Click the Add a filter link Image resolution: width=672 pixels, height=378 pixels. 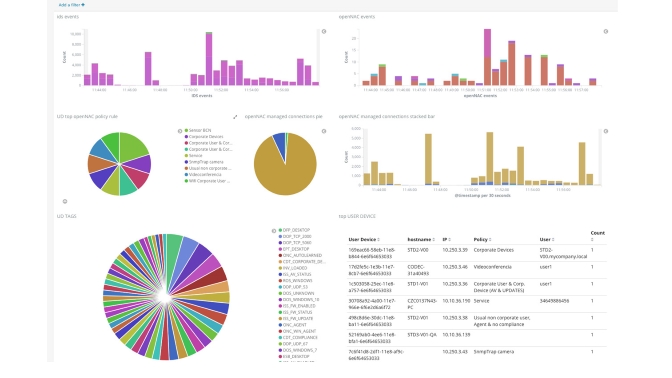pos(72,5)
